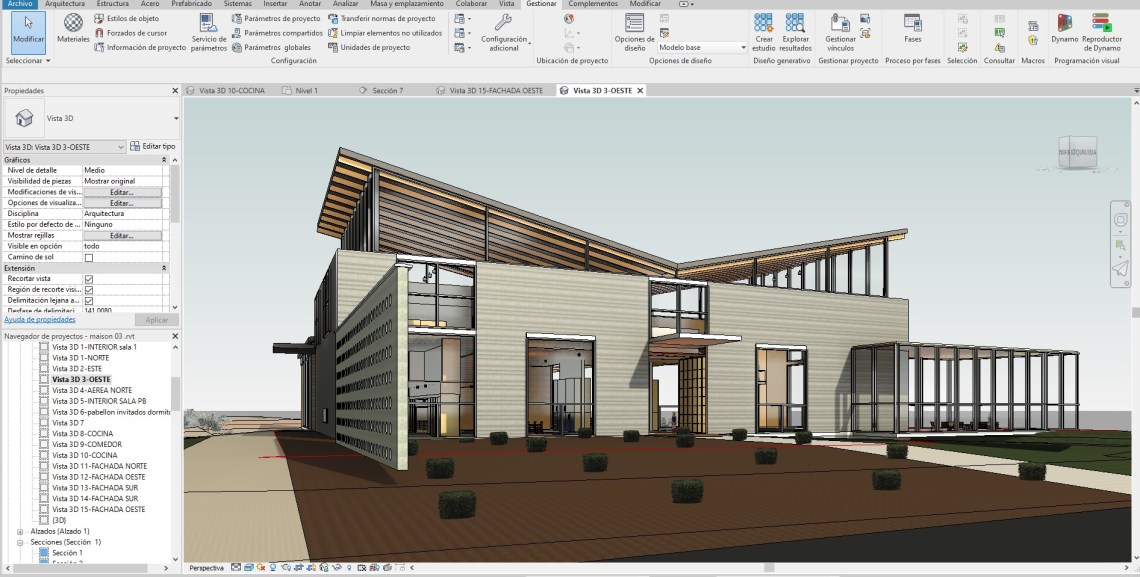Select Vista 3D 8-COCINA in project browser

coord(82,433)
